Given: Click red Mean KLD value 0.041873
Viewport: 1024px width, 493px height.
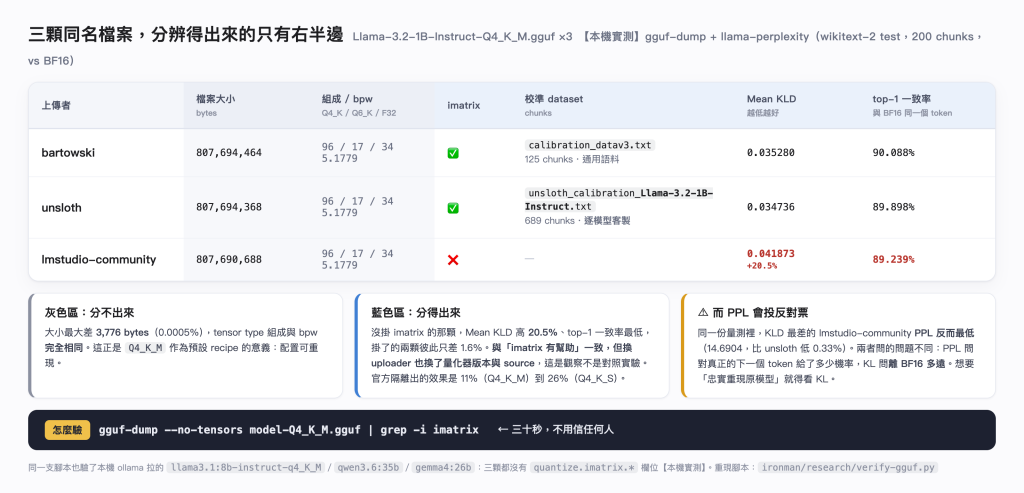Looking at the screenshot, I should tap(771, 253).
